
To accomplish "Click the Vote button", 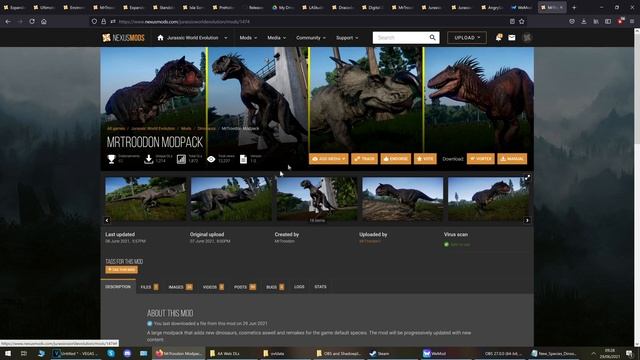I will (x=425, y=159).
